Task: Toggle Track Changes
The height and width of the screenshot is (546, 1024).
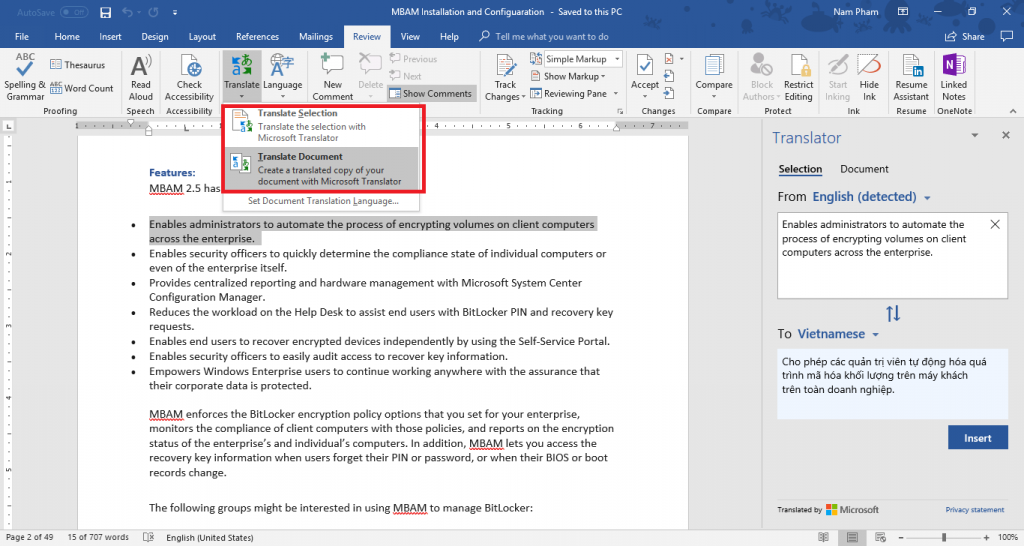Action: pos(505,77)
